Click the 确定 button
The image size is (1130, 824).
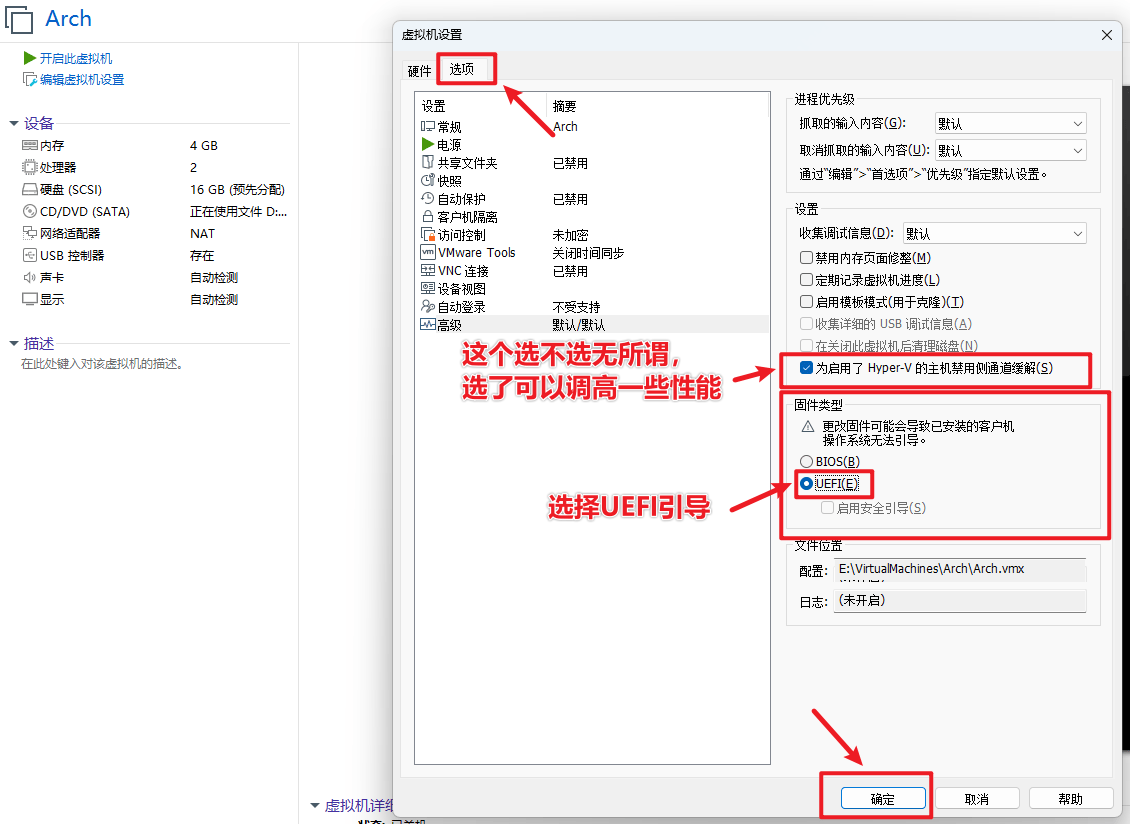click(x=883, y=799)
